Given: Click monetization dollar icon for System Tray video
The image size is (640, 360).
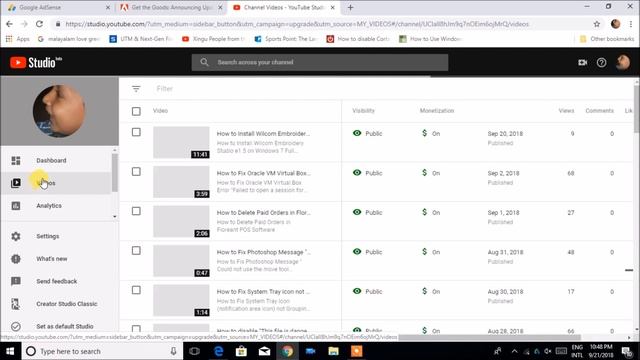Looking at the screenshot, I should tap(424, 291).
